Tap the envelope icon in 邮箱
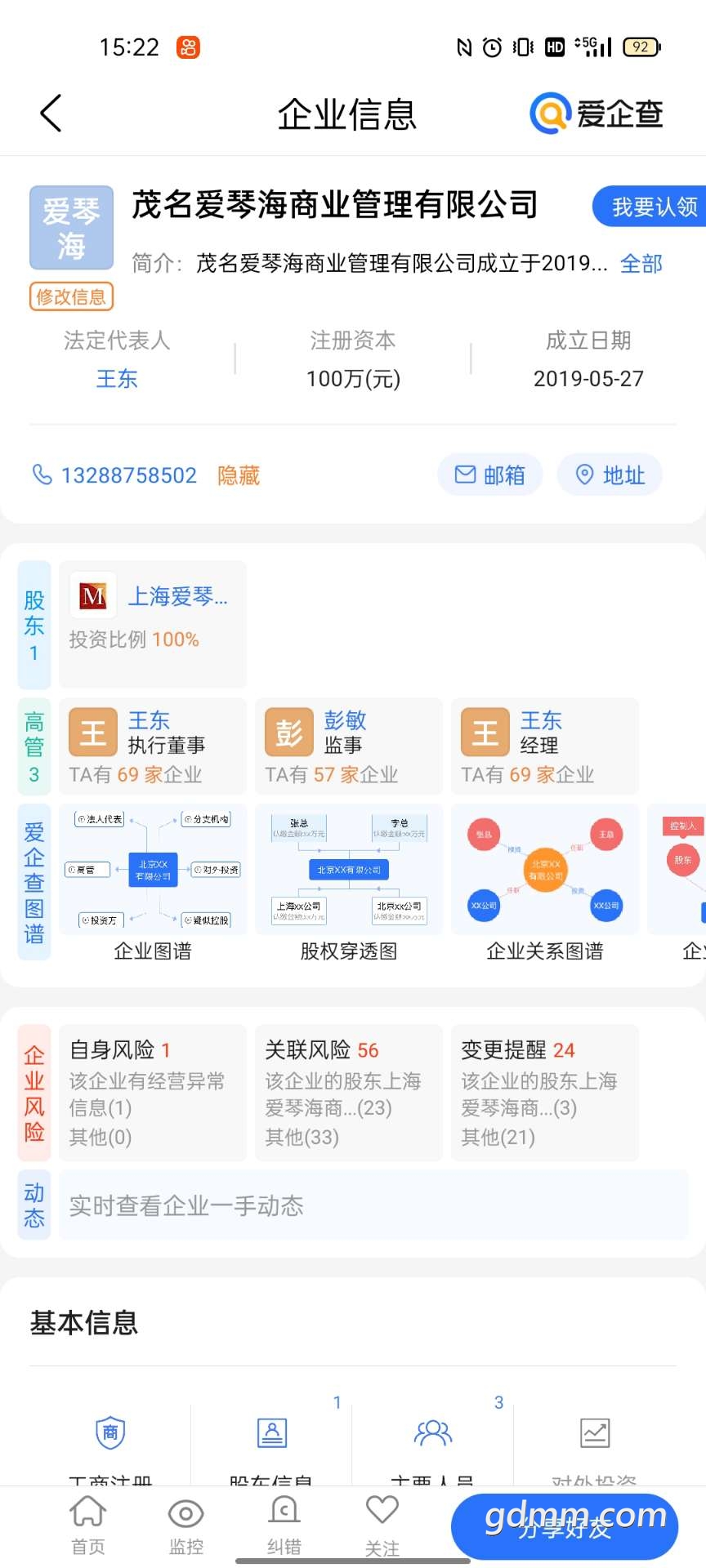The image size is (706, 1568). (x=465, y=474)
